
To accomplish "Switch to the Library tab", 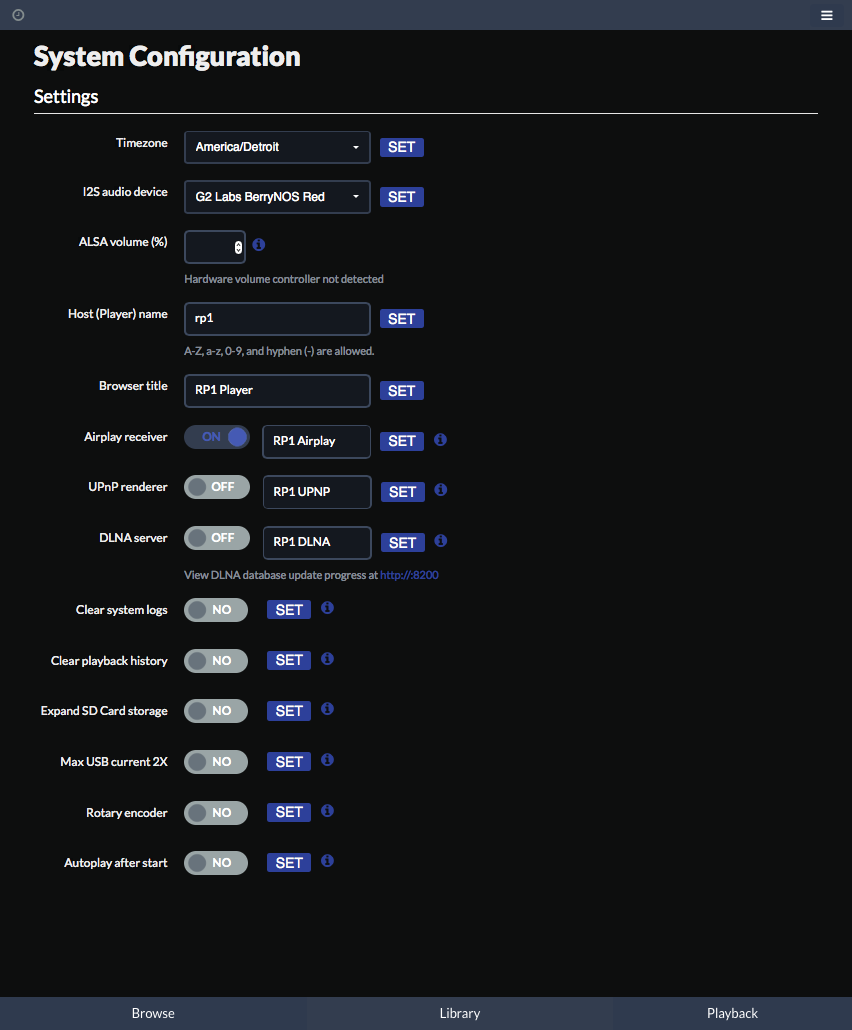I will tap(460, 1013).
